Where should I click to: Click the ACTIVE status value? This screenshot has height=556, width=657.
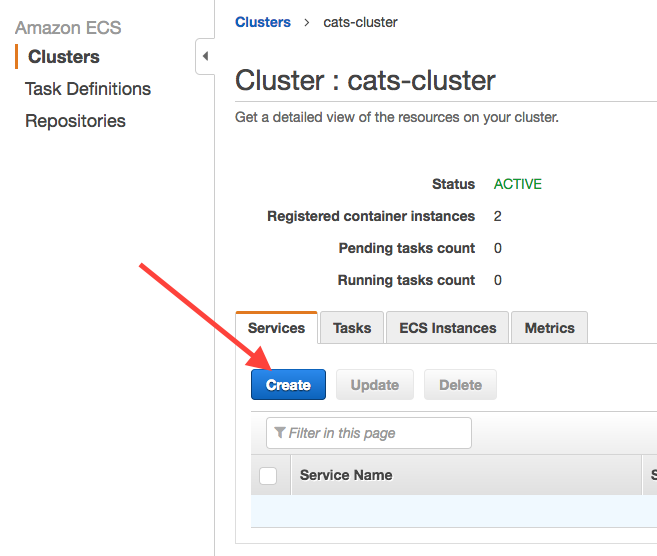click(x=517, y=184)
